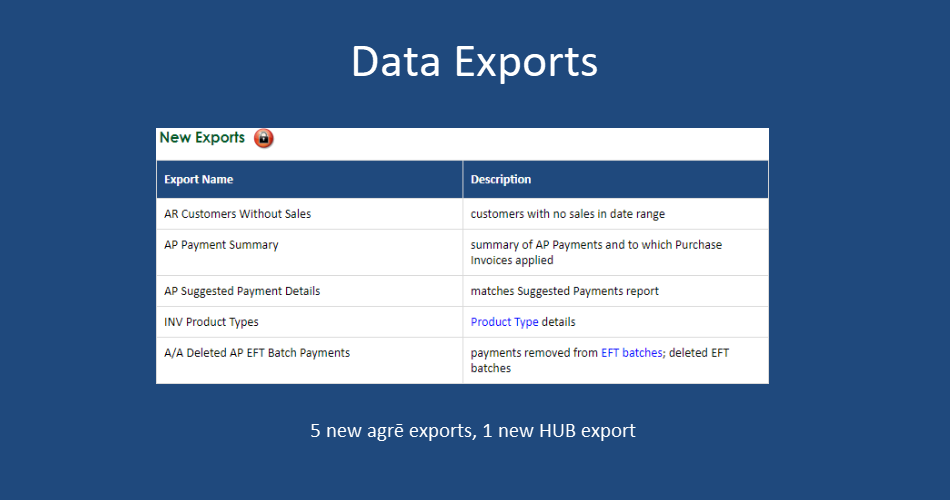Click the red lock icon beside New Exports
The image size is (950, 500).
pyautogui.click(x=264, y=138)
